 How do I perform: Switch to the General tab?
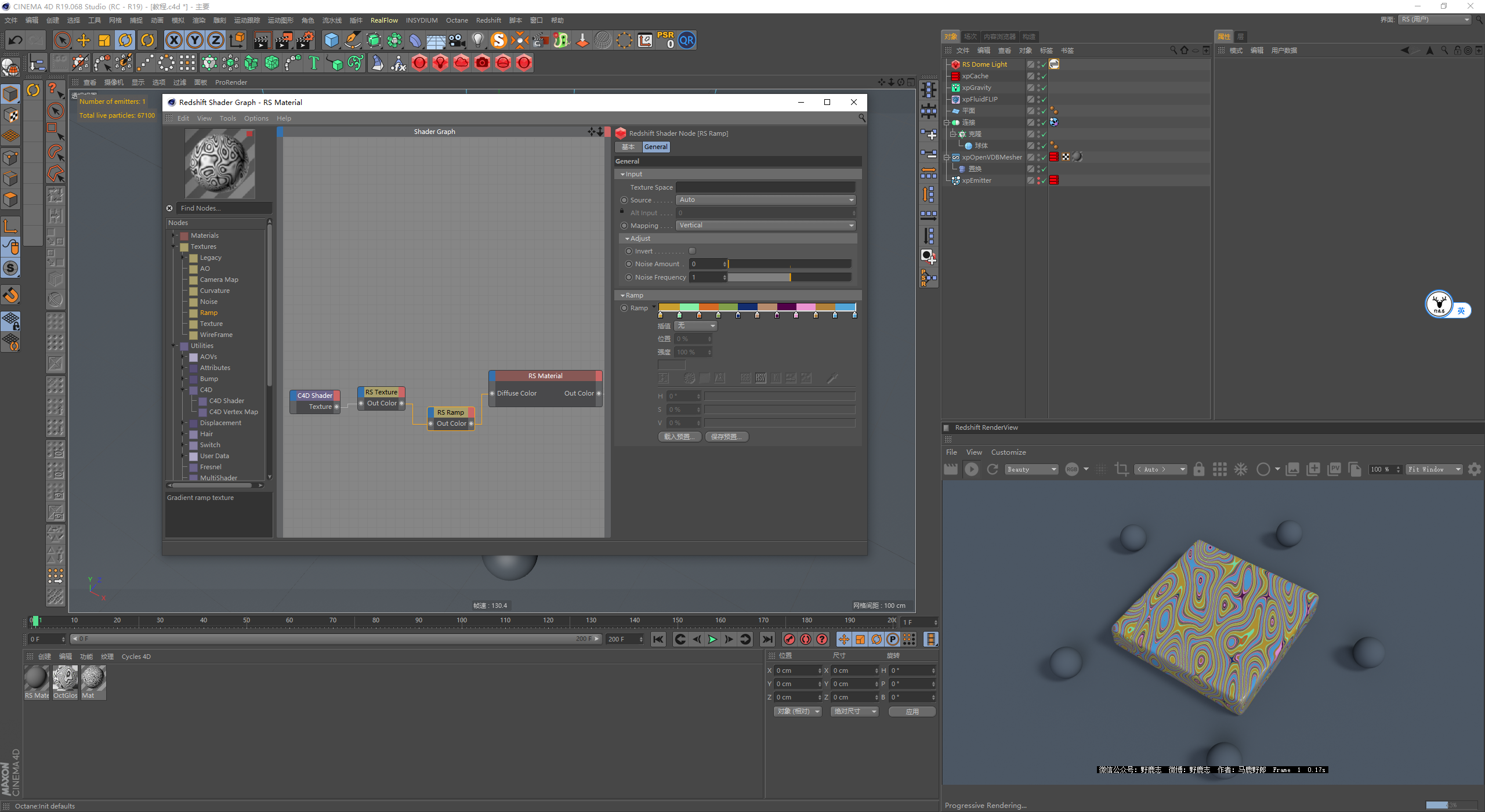pos(655,147)
